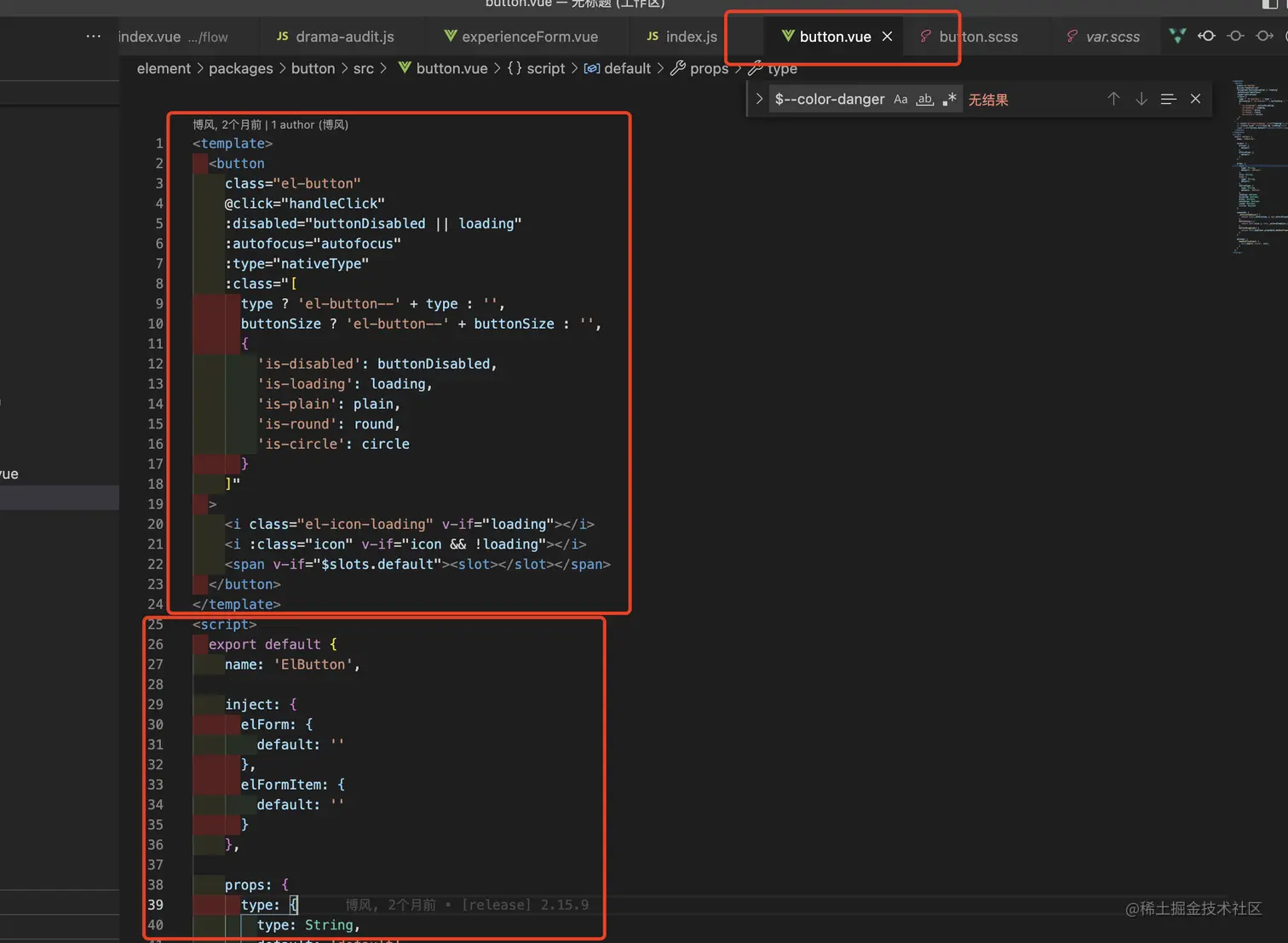Click the Vue file icon on experienceForm.vue tab
The height and width of the screenshot is (943, 1288).
[x=450, y=36]
